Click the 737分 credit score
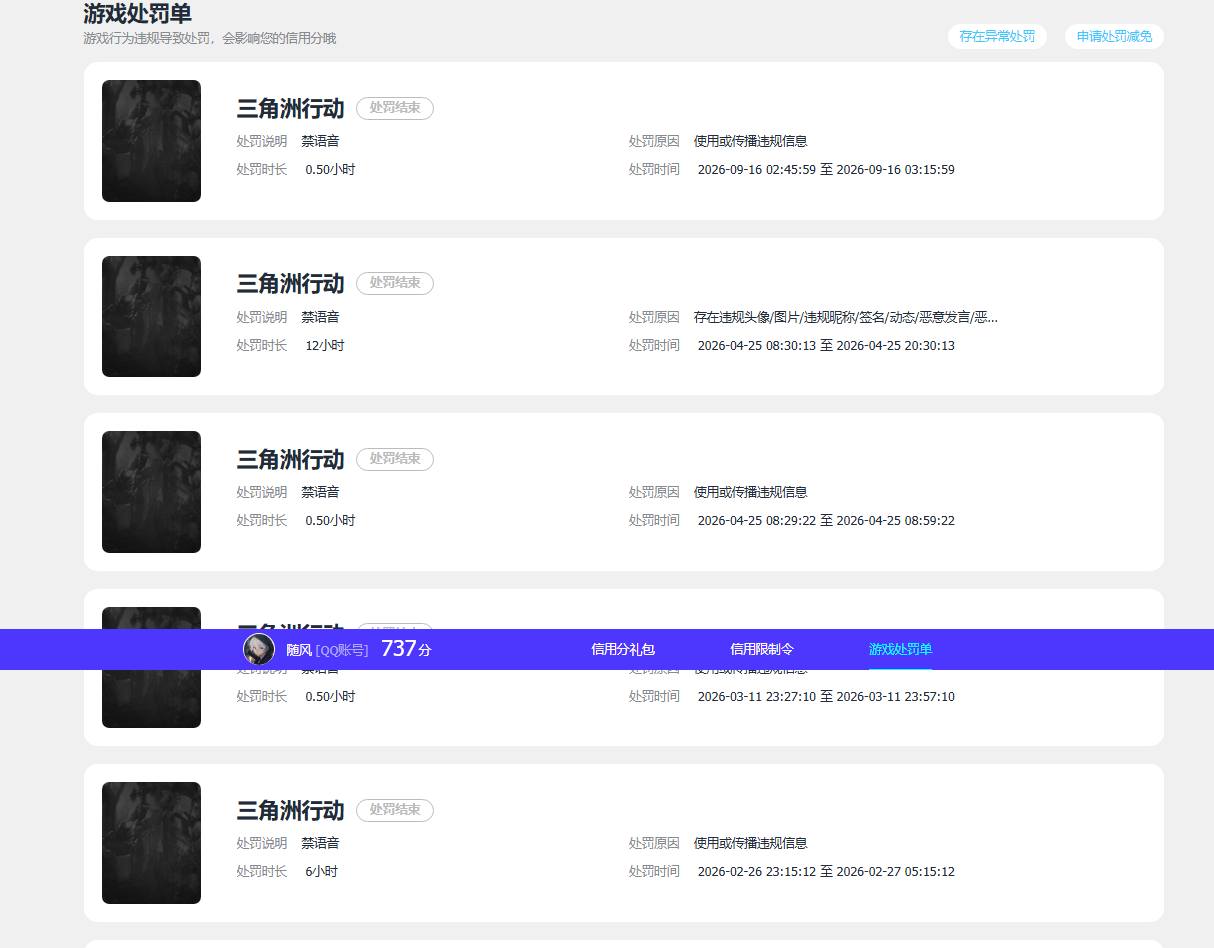Screen dimensions: 1214x948 point(406,649)
